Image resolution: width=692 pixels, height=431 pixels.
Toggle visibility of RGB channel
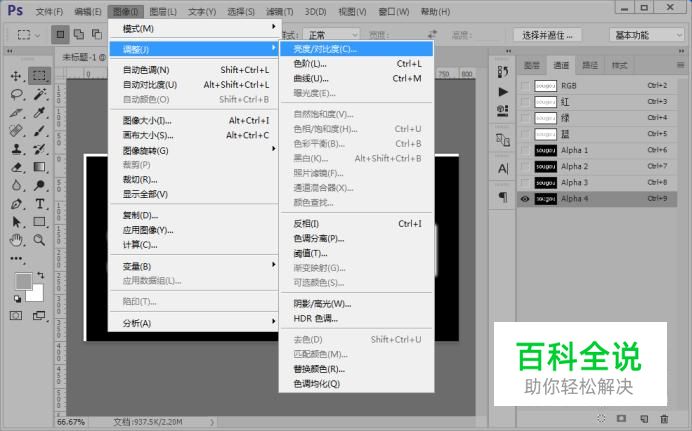click(x=525, y=86)
